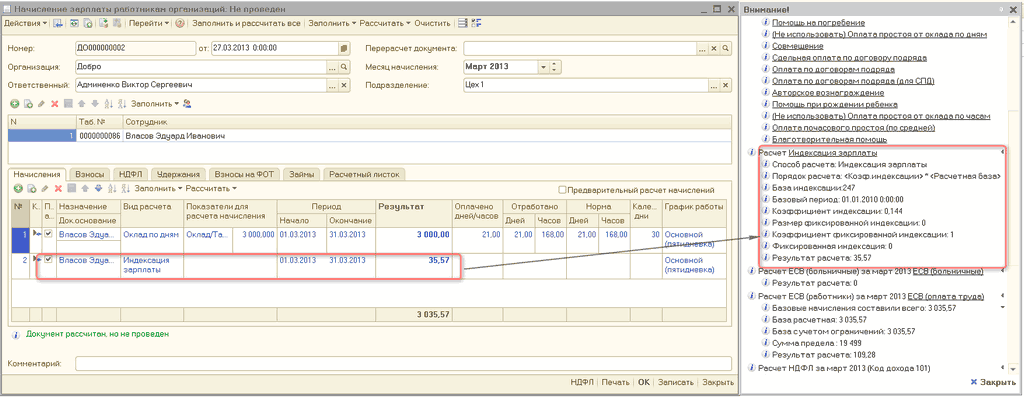
Task: Switch to the Удержания tab
Action: (178, 174)
